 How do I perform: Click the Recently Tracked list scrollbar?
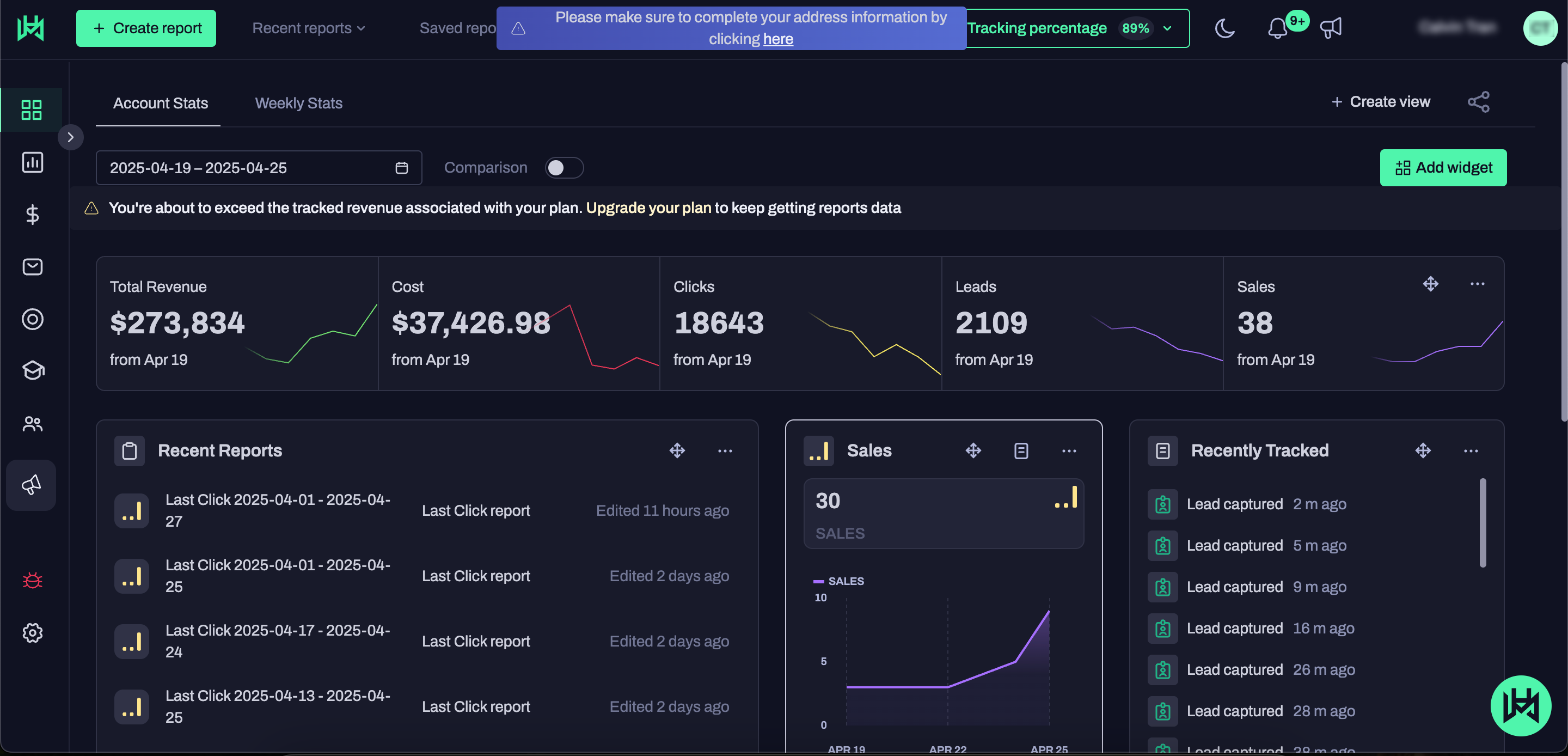pos(1482,523)
